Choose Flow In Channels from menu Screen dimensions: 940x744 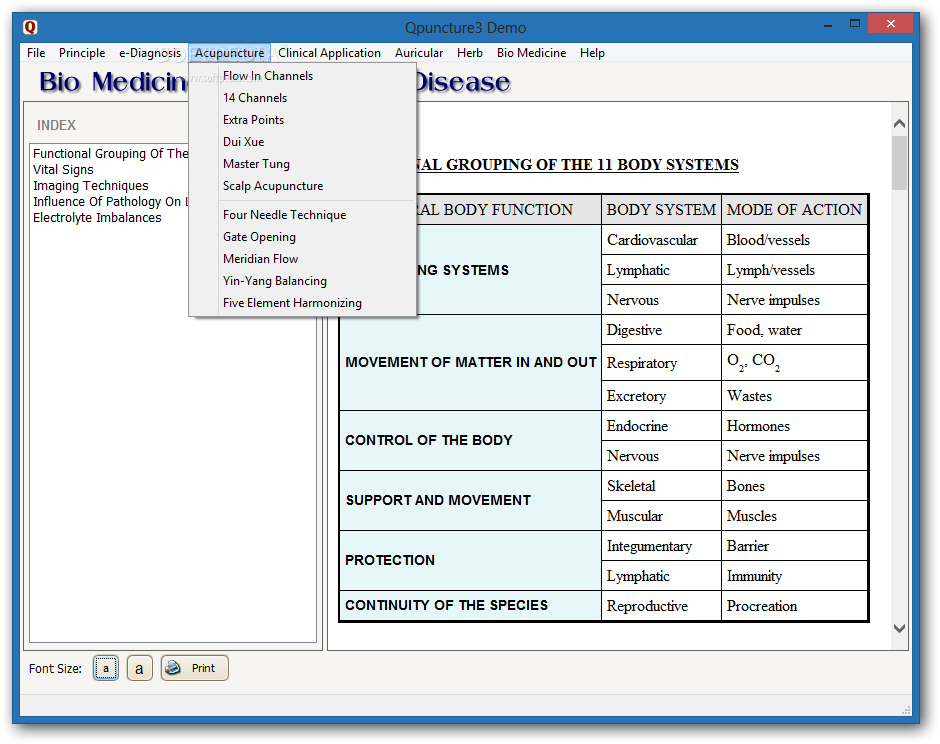tap(303, 76)
